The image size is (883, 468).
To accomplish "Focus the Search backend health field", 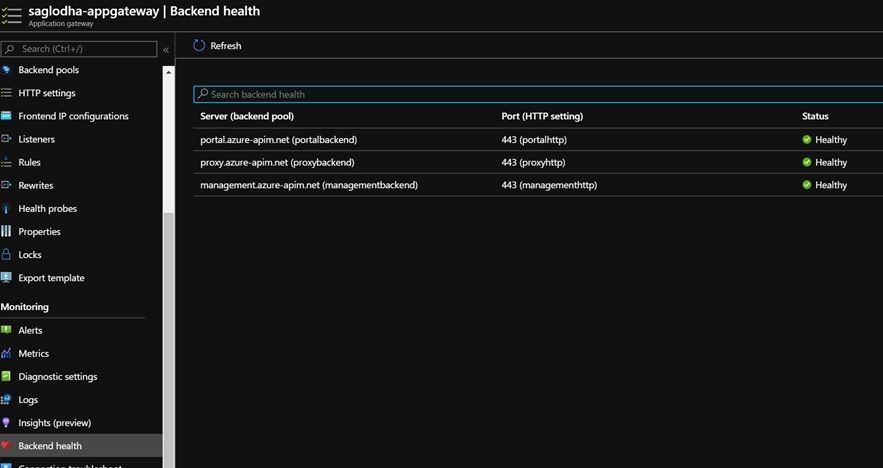I will [538, 94].
